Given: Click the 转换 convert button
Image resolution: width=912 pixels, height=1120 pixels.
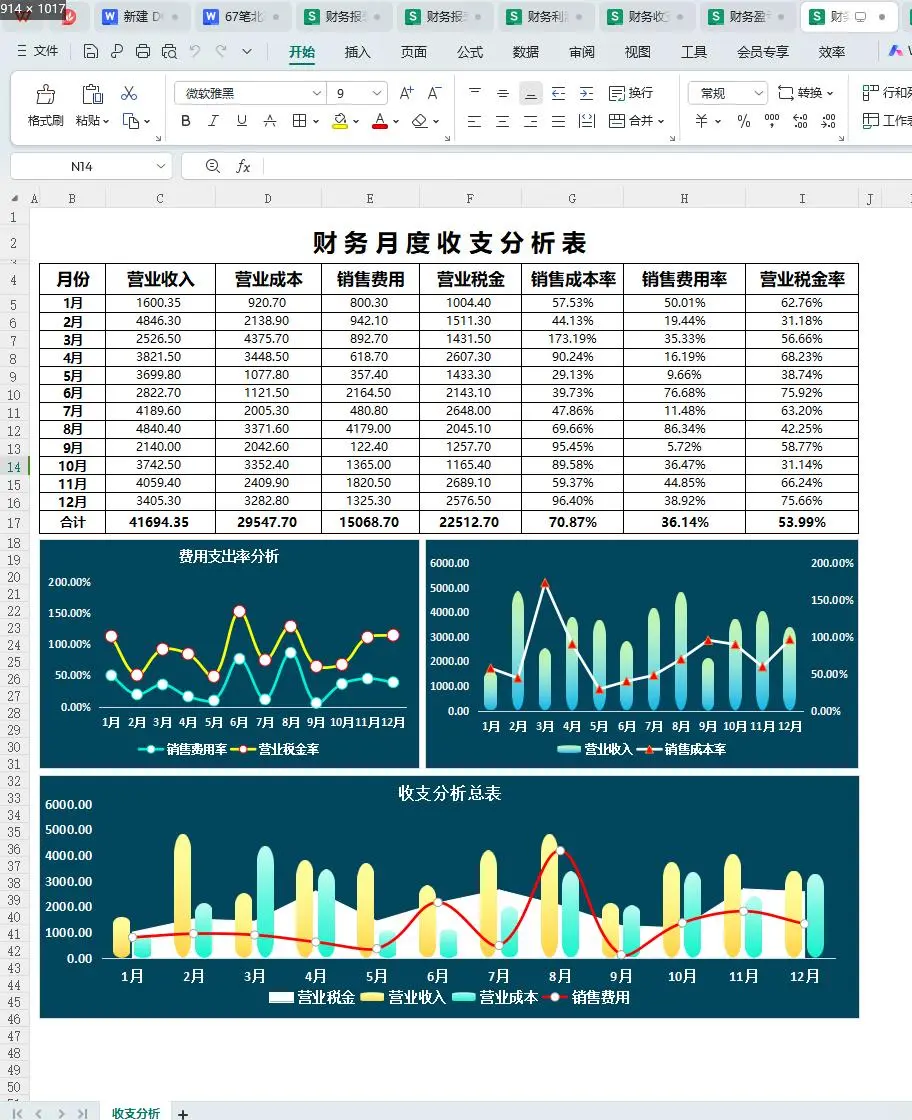Looking at the screenshot, I should [806, 93].
